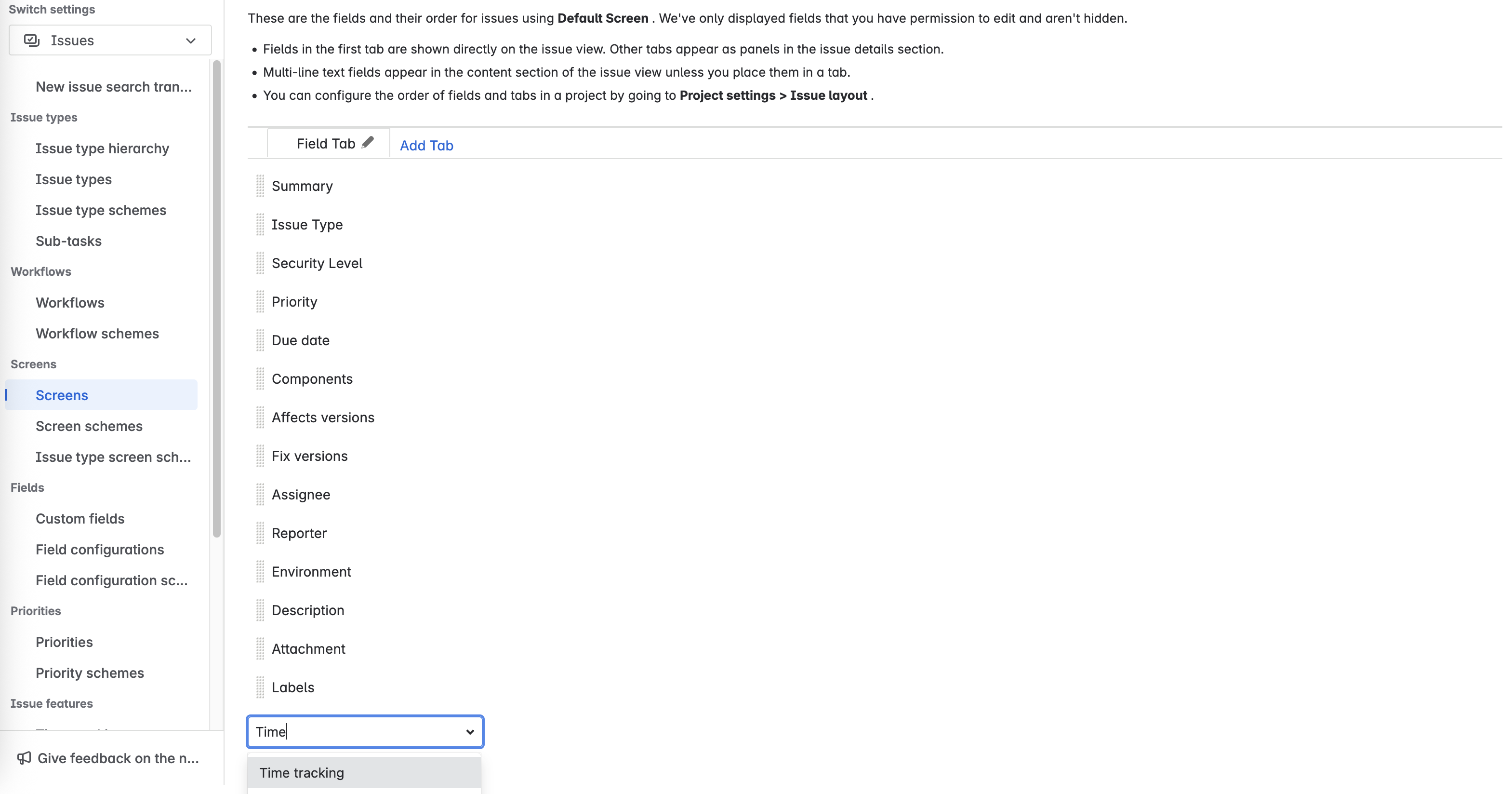Grab the drag handle beside Assignee
Screen dimensions: 1512x794
(x=261, y=495)
